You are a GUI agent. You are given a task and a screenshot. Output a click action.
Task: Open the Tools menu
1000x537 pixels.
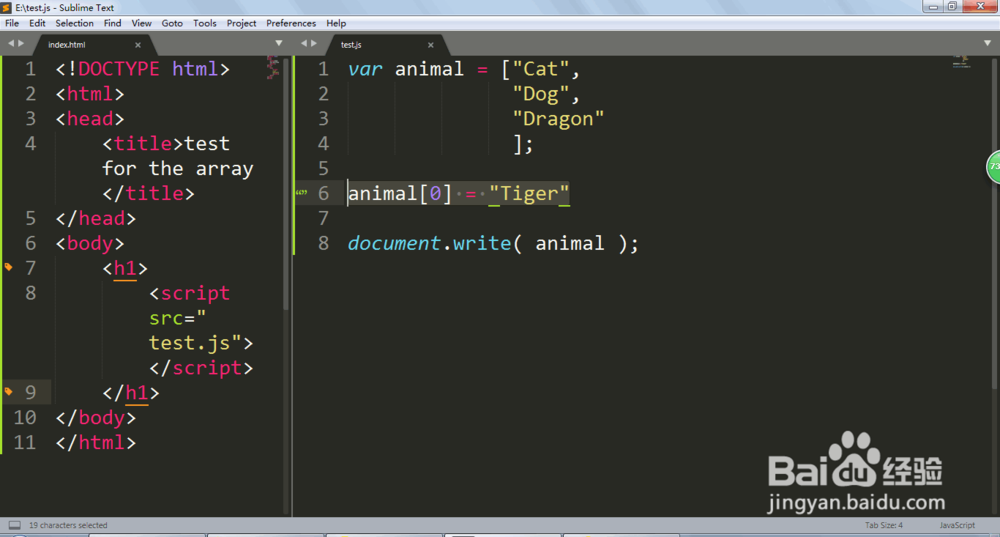(205, 23)
